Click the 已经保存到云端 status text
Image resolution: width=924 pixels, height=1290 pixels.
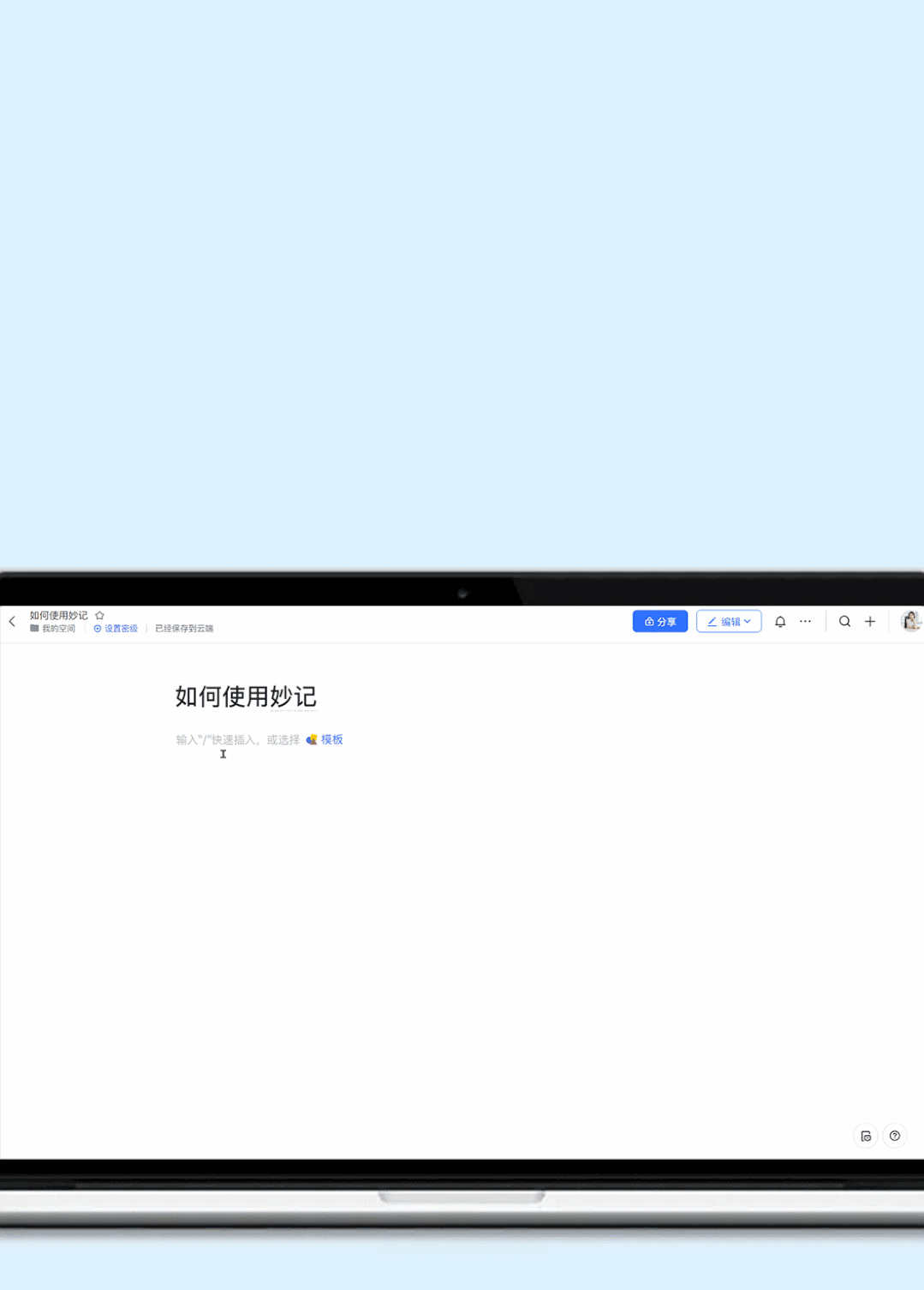click(184, 629)
